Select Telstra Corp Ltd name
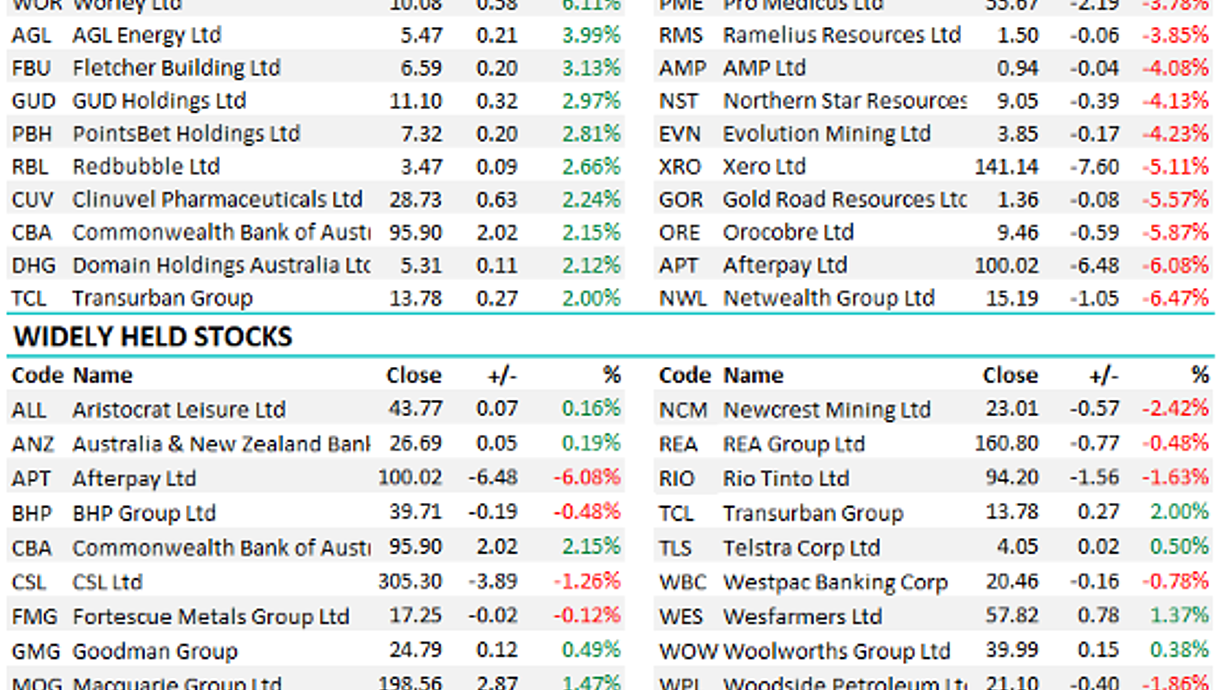1226x690 pixels. point(802,548)
